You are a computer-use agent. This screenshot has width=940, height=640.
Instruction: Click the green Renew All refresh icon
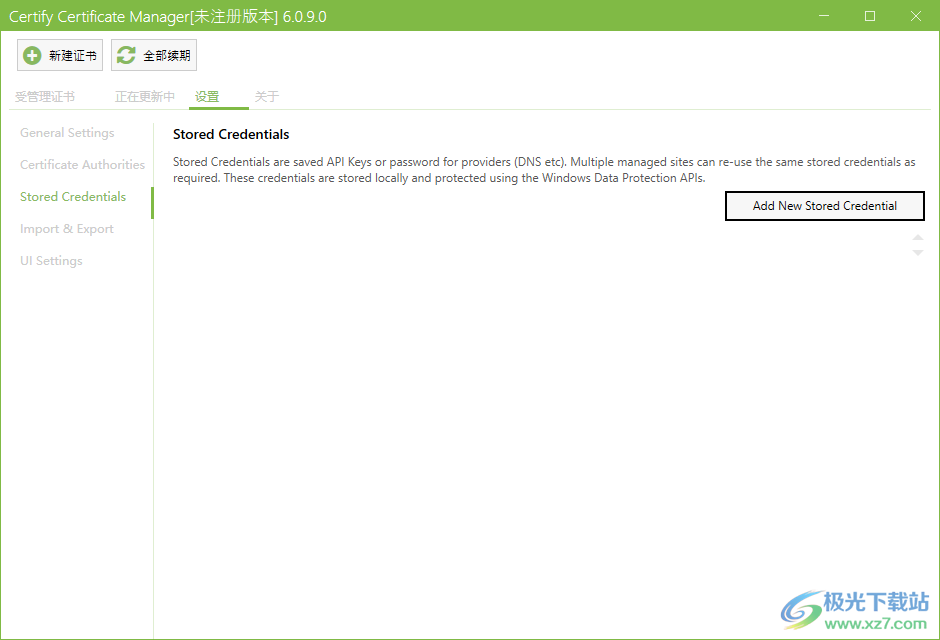click(x=126, y=56)
